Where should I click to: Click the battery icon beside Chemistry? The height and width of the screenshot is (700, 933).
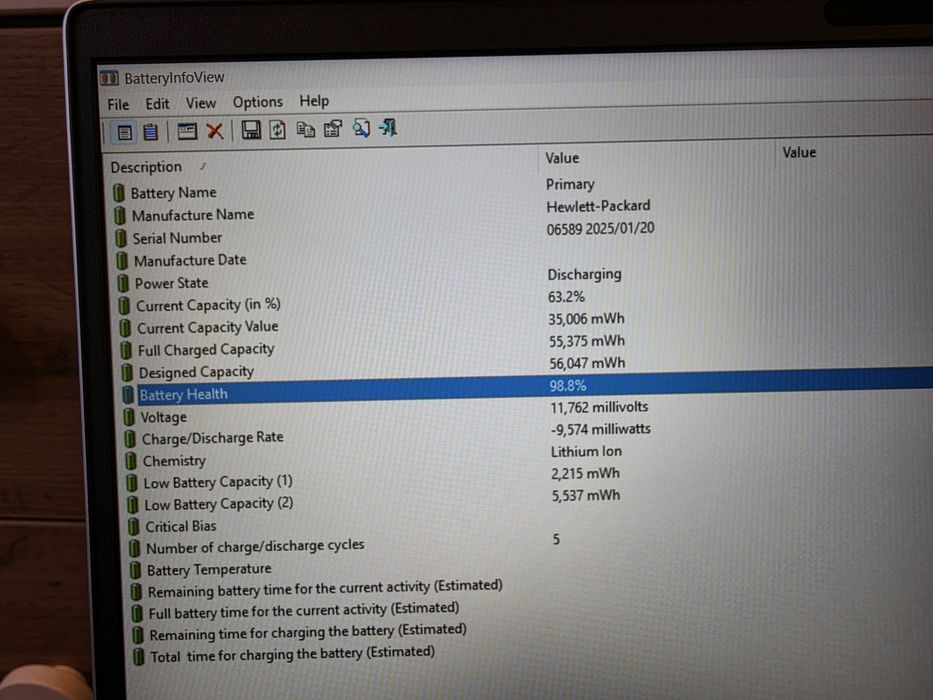click(x=131, y=461)
